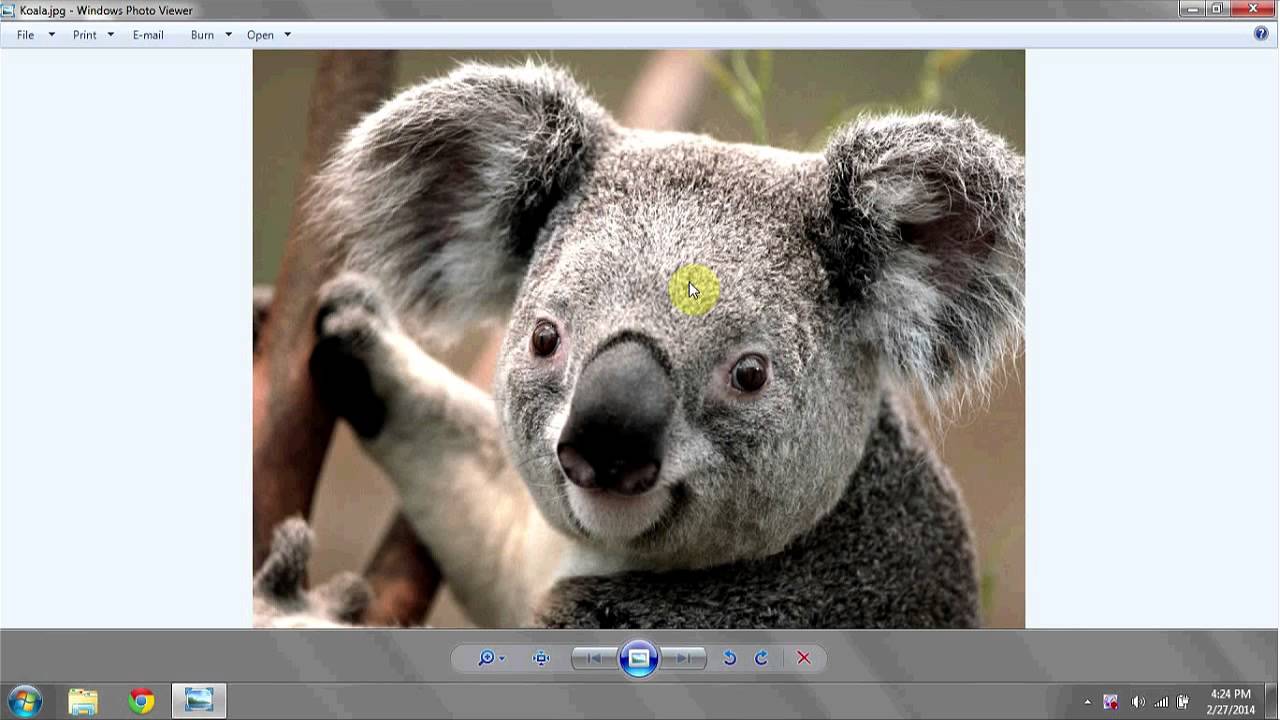Fit the photo to actual size
The height and width of the screenshot is (720, 1280).
pyautogui.click(x=541, y=658)
